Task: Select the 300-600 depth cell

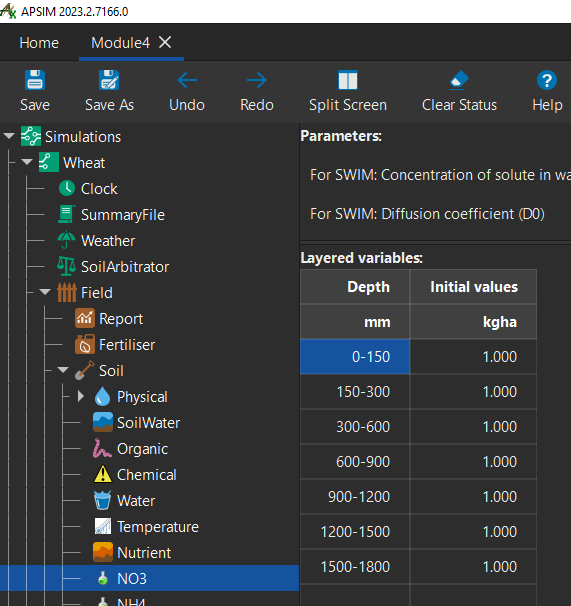Action: pyautogui.click(x=355, y=427)
